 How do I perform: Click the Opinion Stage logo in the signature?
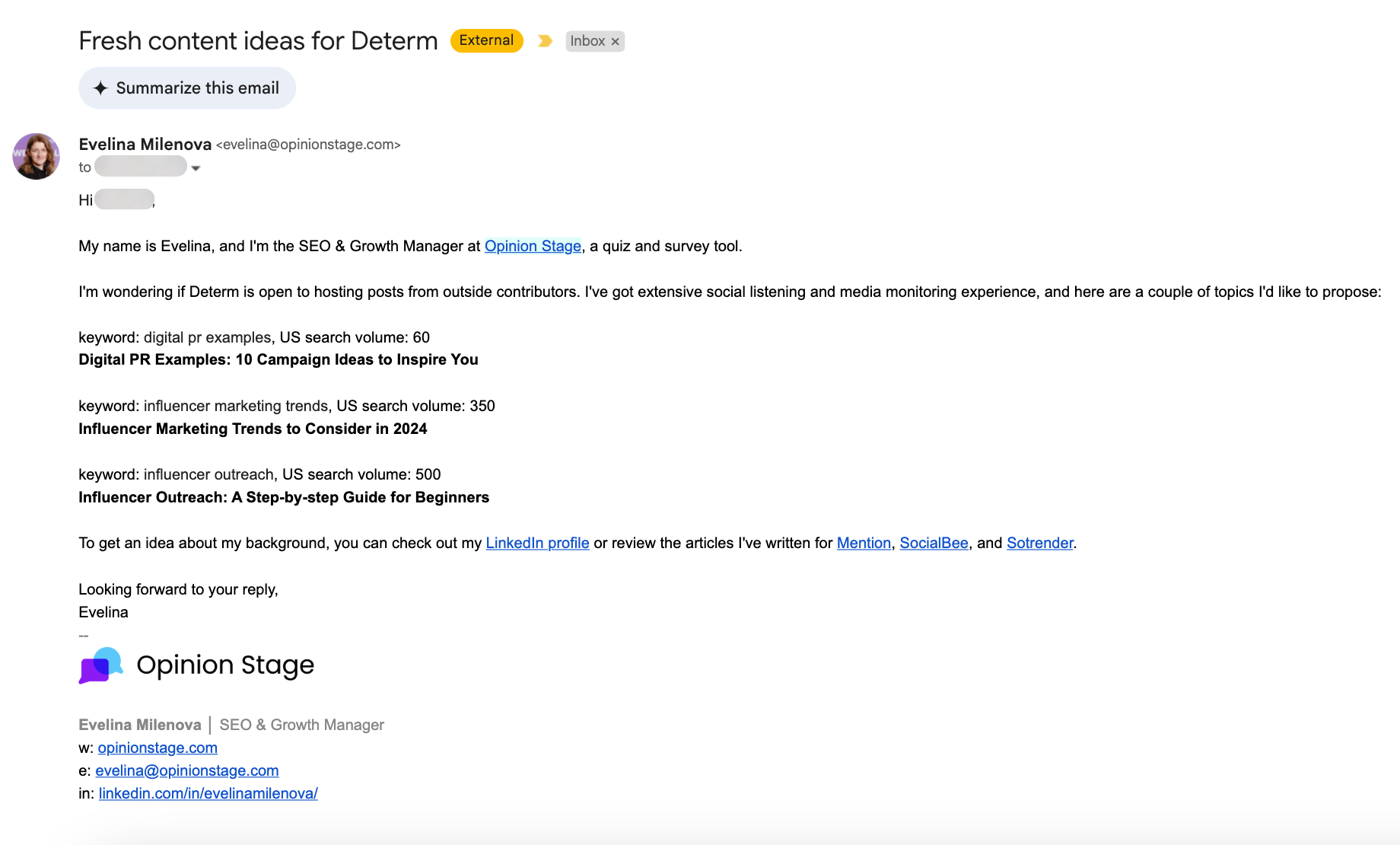click(x=196, y=665)
